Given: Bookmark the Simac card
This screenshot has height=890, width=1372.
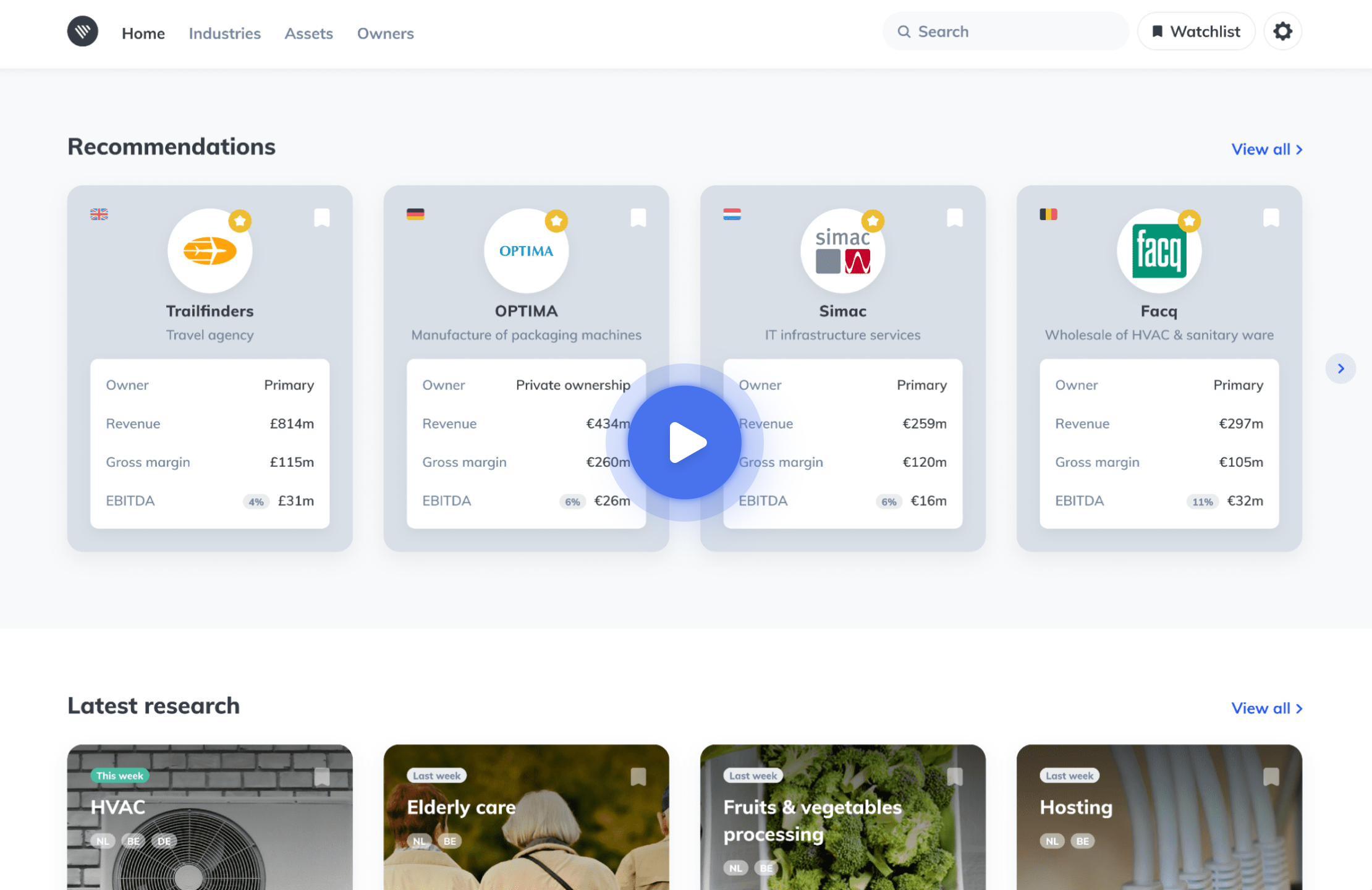Looking at the screenshot, I should coord(955,218).
